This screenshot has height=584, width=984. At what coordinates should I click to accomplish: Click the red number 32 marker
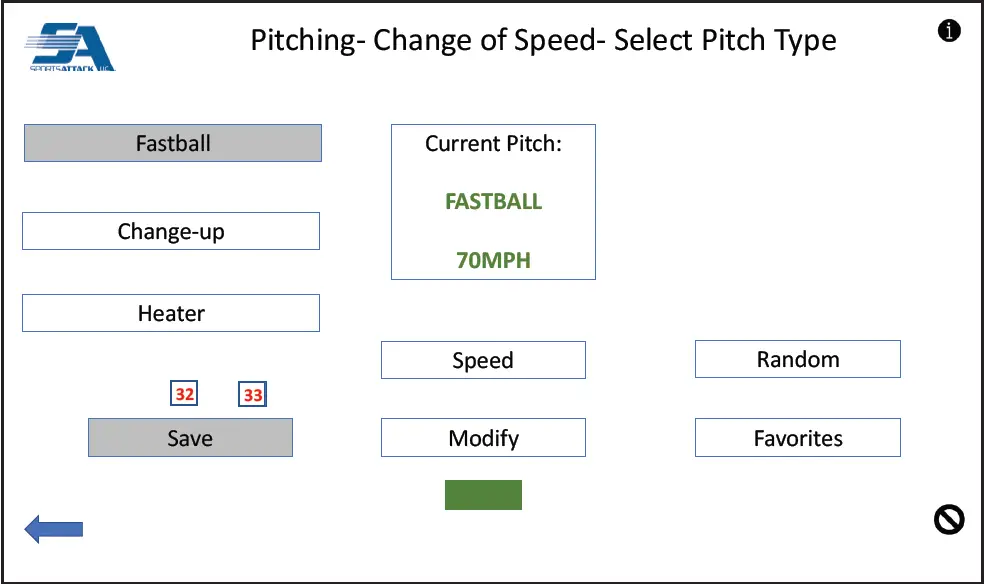[184, 394]
